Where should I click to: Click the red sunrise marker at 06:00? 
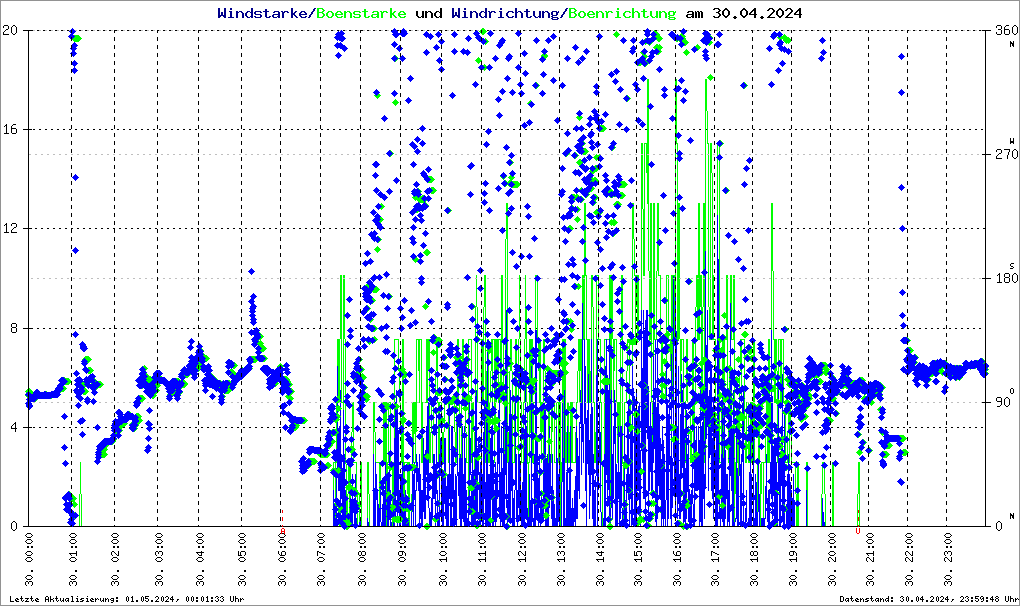282,531
